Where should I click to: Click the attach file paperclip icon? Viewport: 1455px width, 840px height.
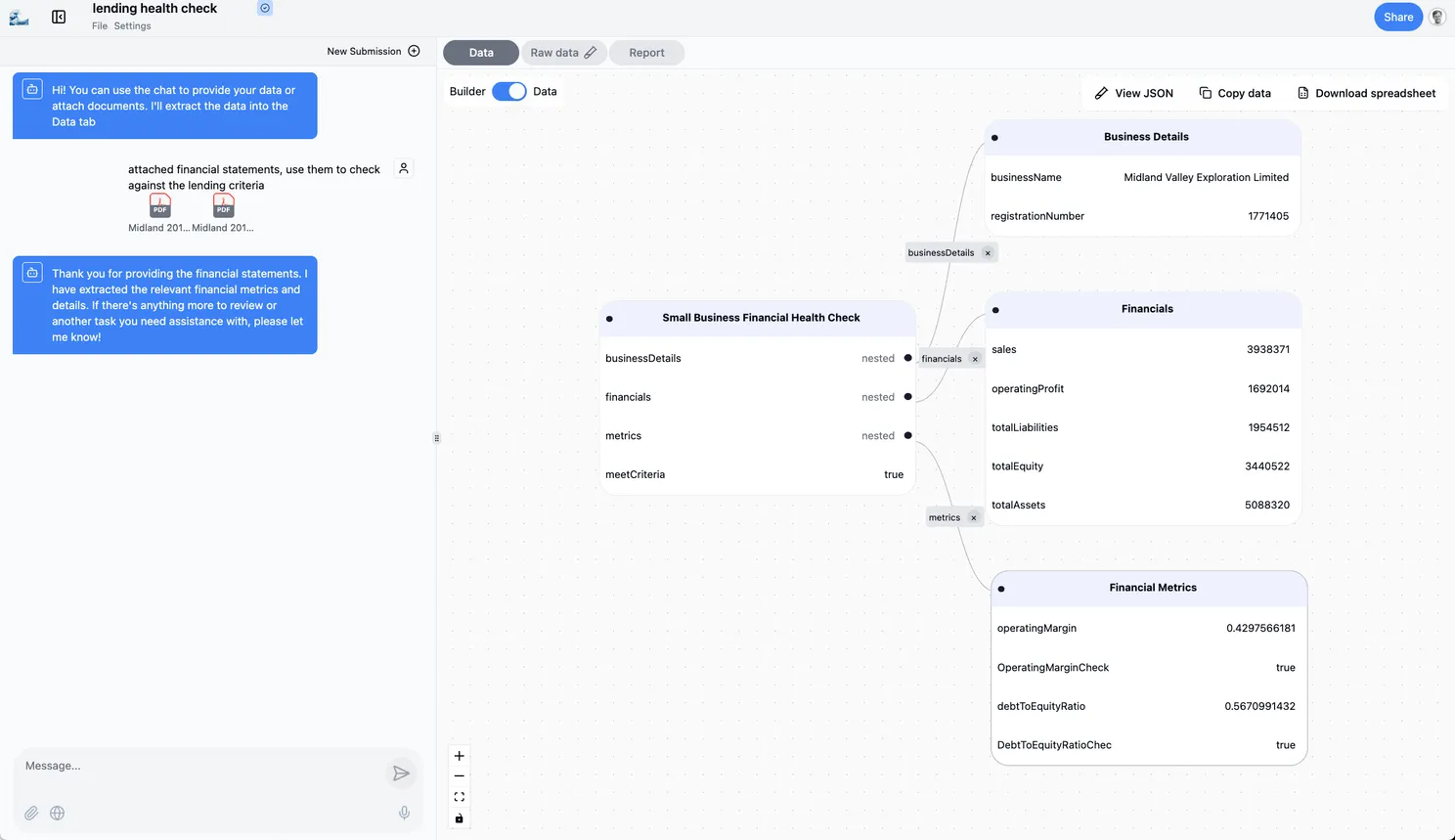click(x=31, y=813)
